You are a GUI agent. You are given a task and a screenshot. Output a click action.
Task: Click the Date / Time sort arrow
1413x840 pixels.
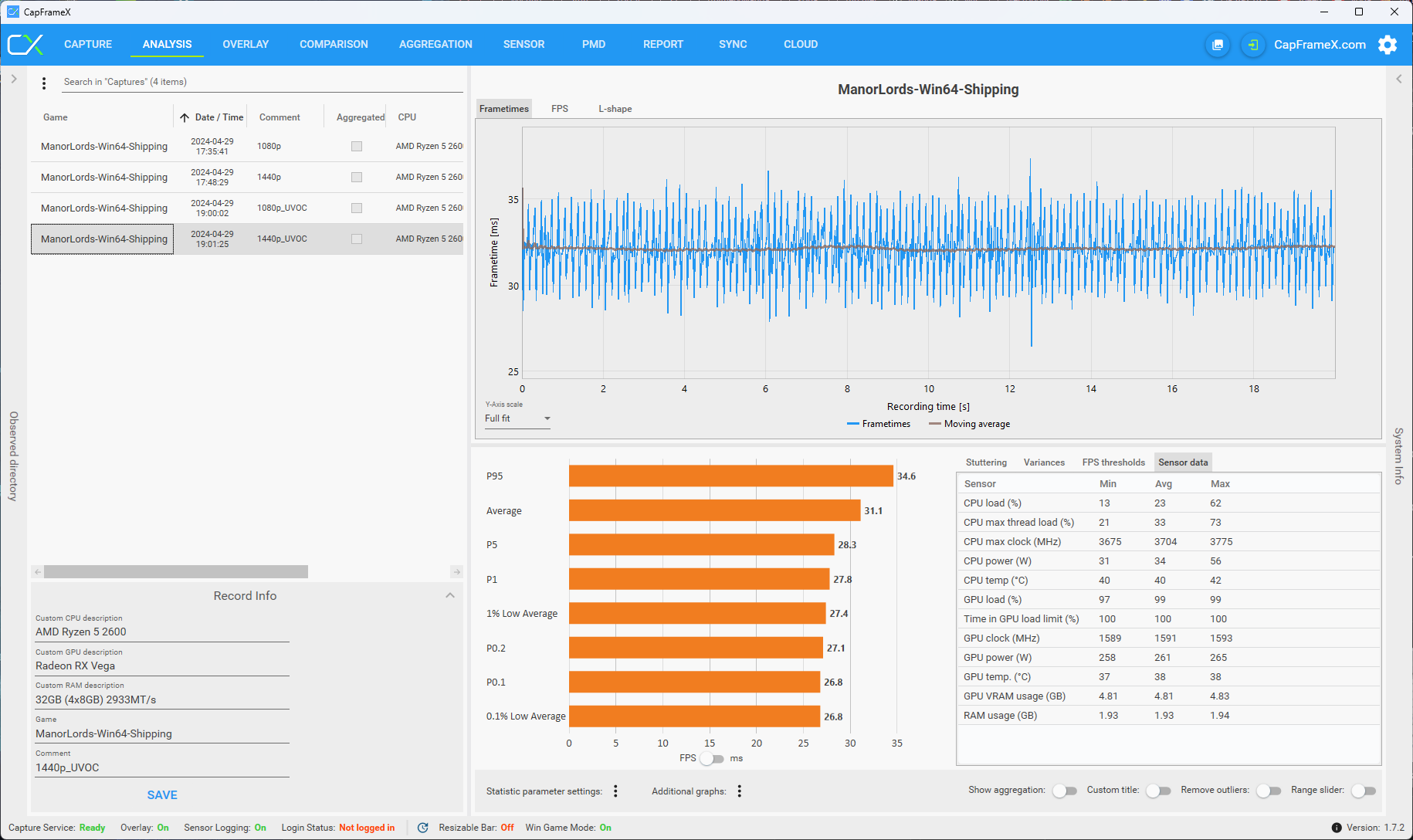click(185, 117)
